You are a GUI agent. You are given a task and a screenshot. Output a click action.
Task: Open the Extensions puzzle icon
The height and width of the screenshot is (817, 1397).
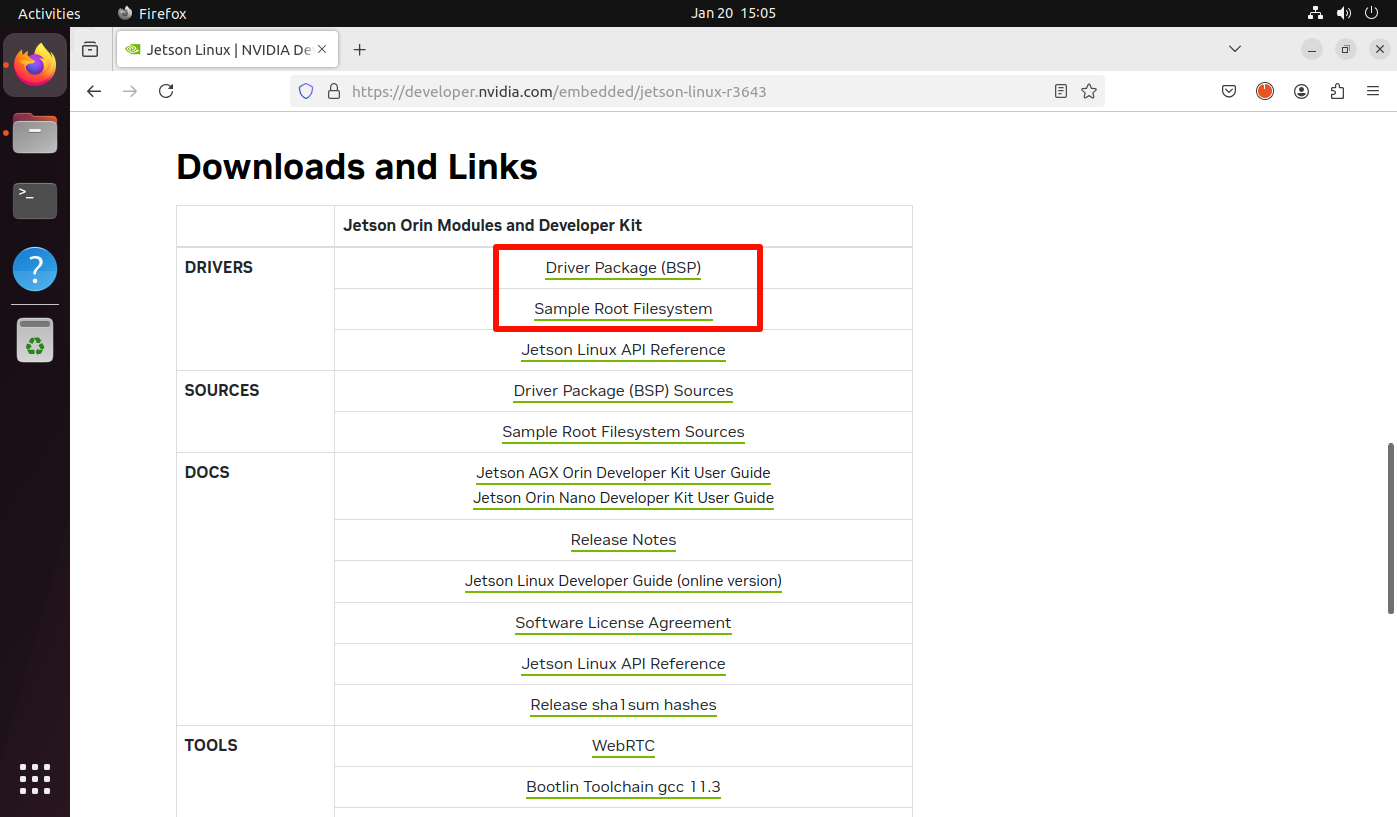click(1337, 91)
